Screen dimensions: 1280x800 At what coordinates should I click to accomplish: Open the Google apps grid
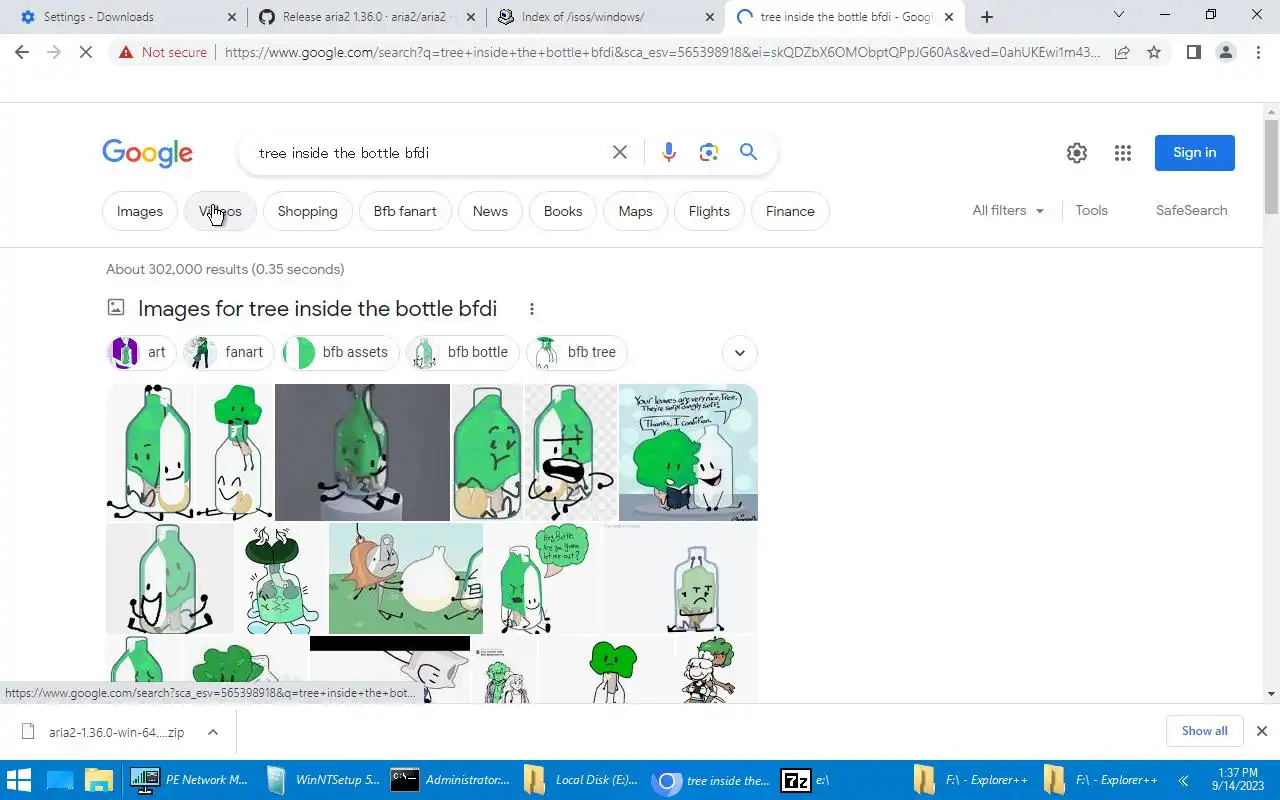[x=1123, y=153]
